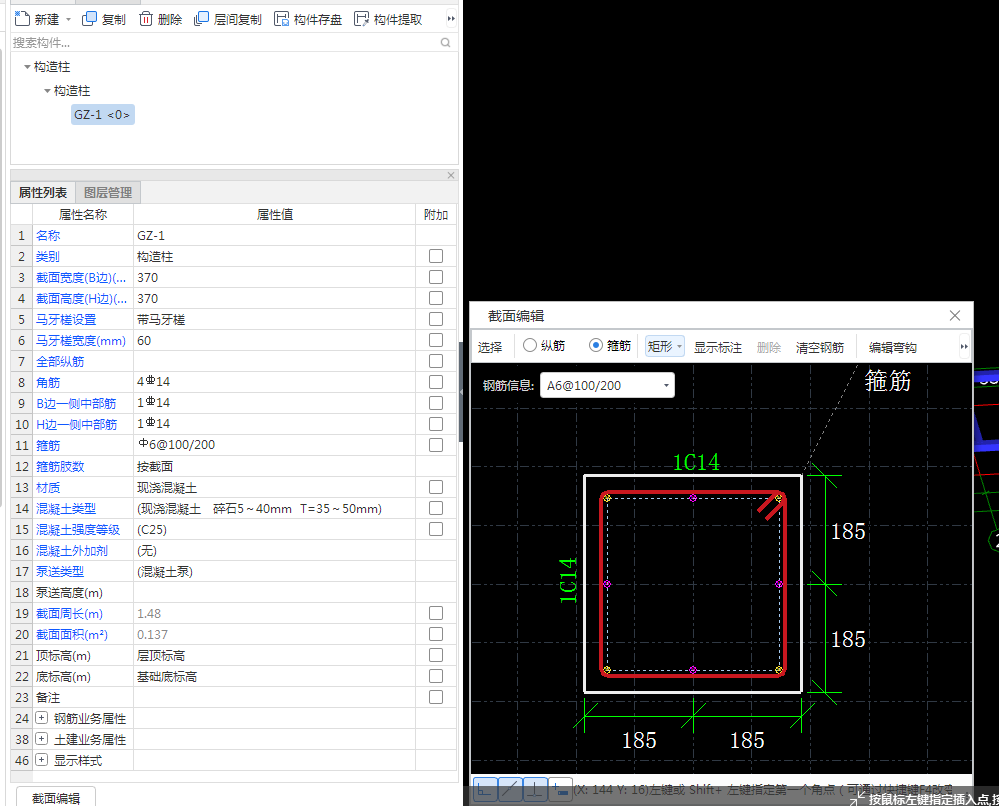The width and height of the screenshot is (999, 806).
Task: Expand the 显示样式 group
Action: (x=41, y=760)
